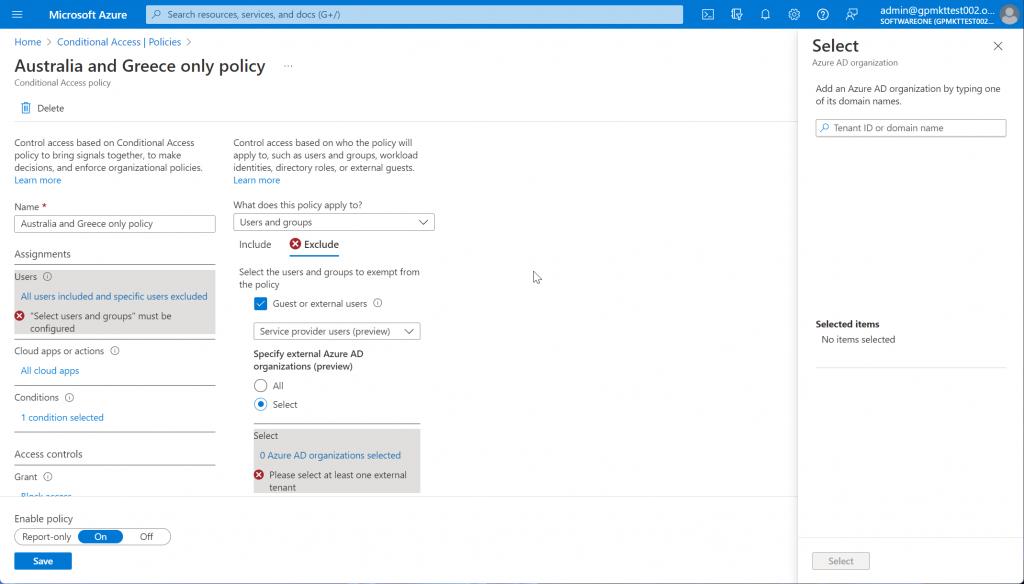The width and height of the screenshot is (1024, 584).
Task: Open portal settings gear
Action: pyautogui.click(x=794, y=14)
